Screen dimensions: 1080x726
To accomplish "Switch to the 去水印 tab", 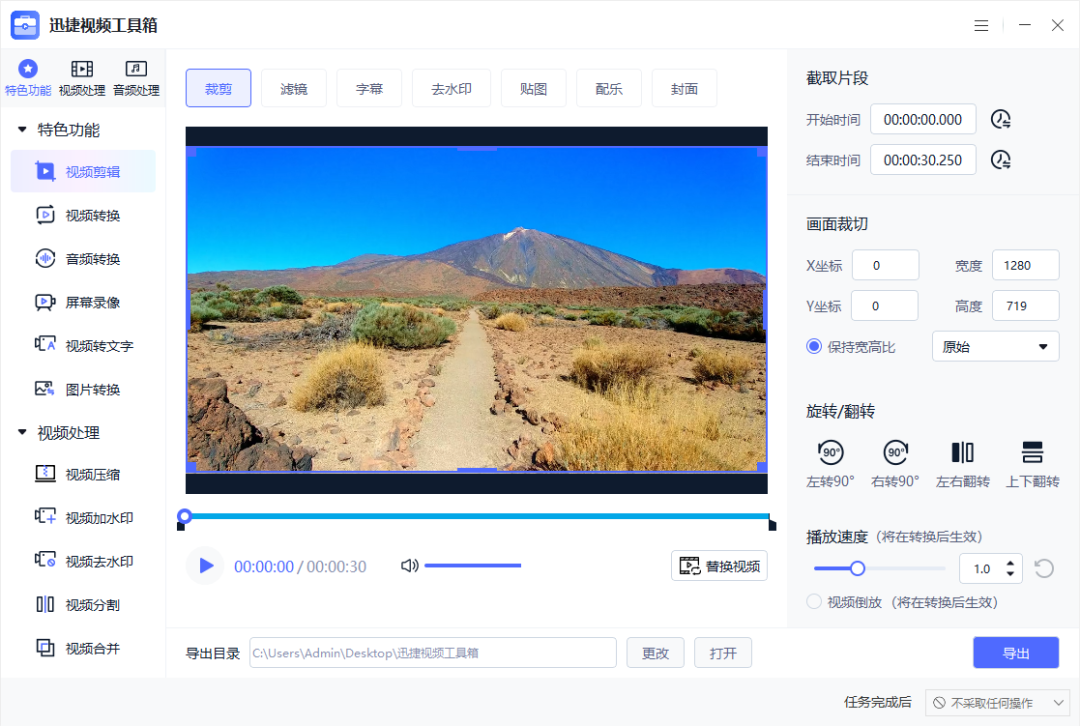I will pos(451,88).
